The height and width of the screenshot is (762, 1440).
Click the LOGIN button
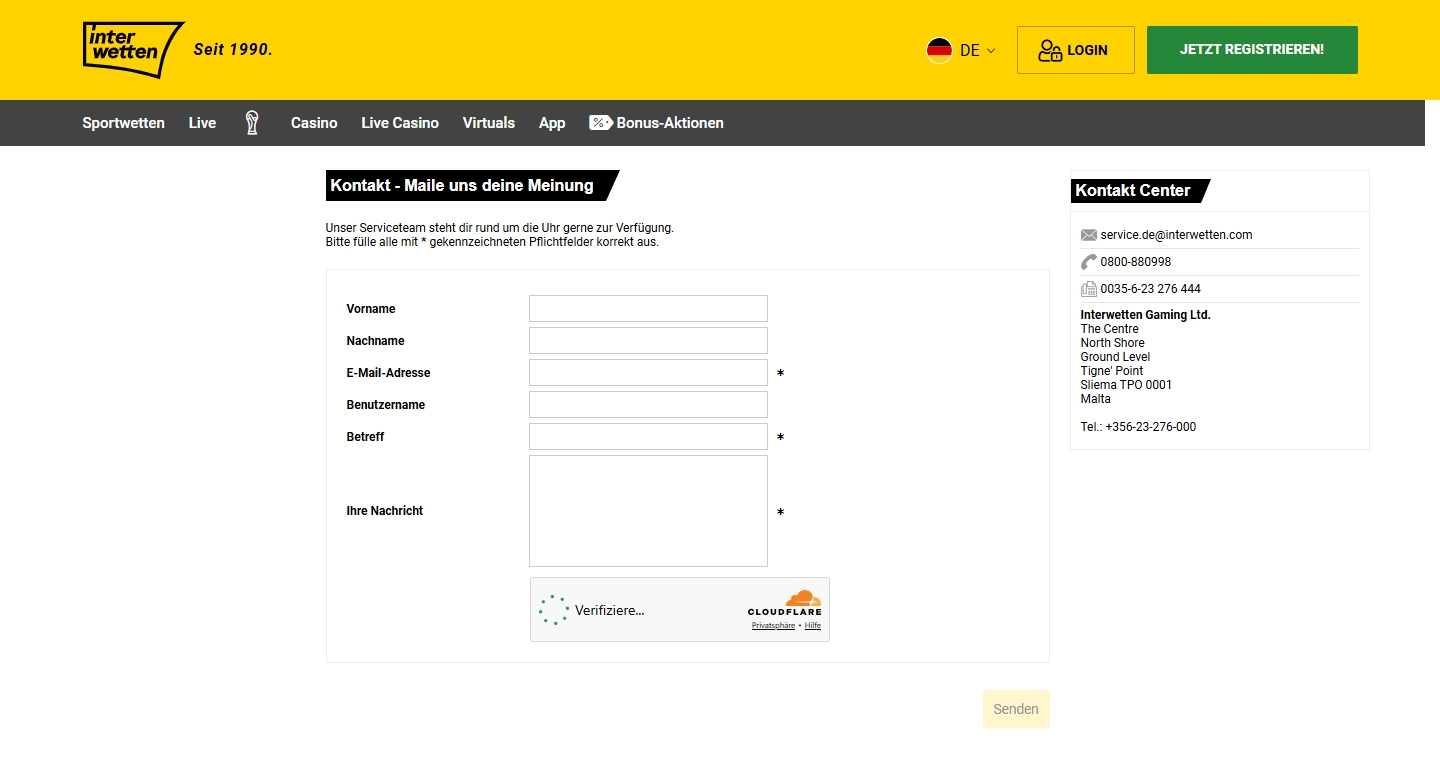(1076, 50)
